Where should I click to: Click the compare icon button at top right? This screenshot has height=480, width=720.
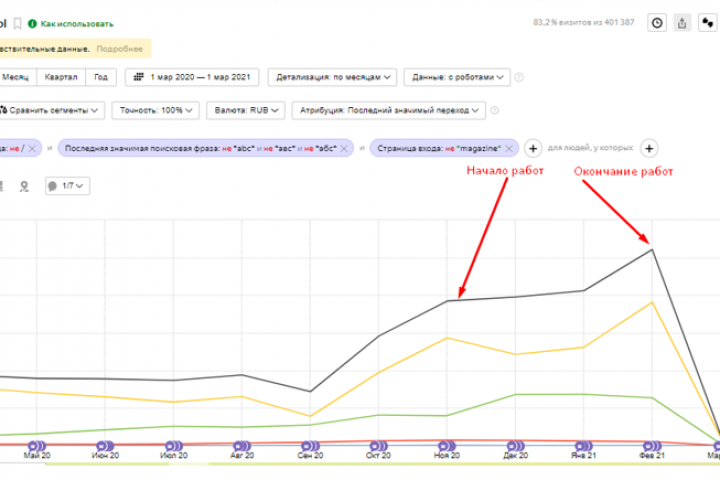click(708, 23)
